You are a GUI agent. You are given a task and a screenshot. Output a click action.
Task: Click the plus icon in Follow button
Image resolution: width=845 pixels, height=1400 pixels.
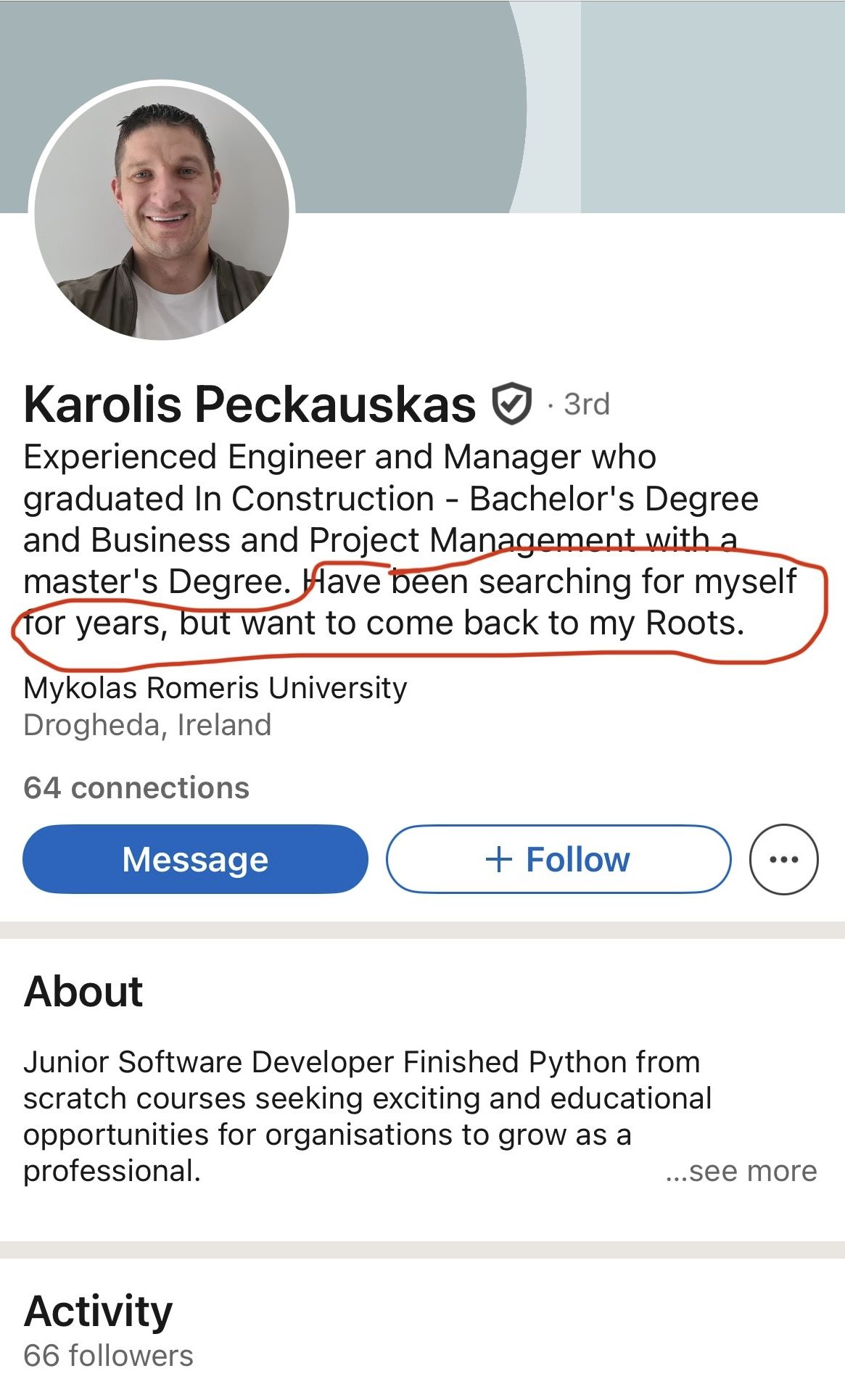(499, 860)
